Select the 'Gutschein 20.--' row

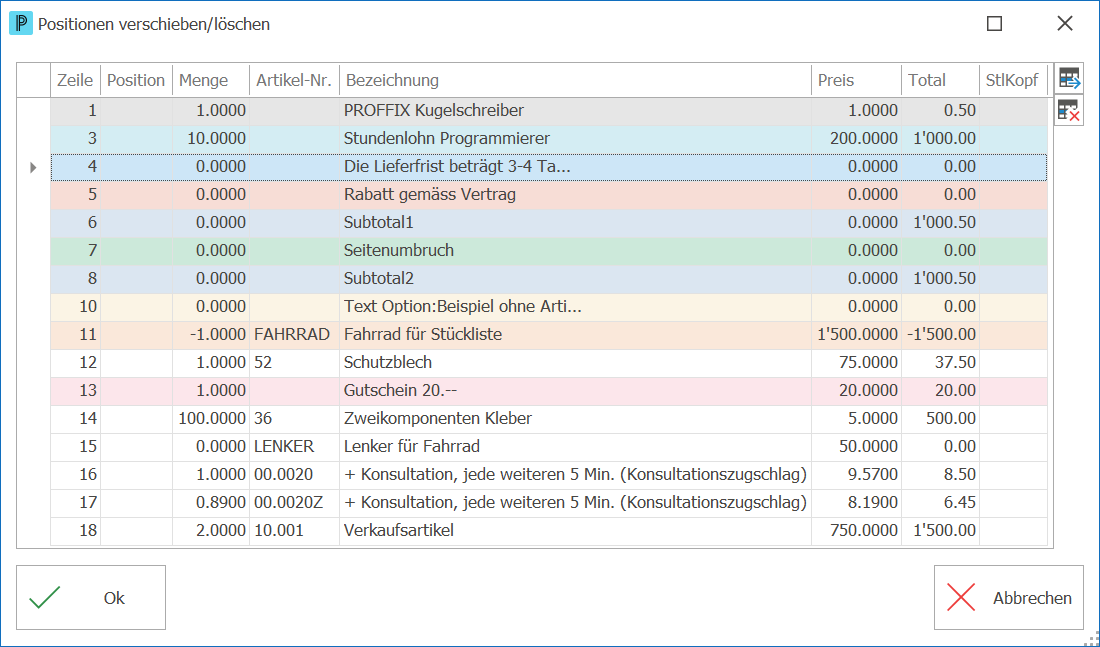(x=549, y=392)
